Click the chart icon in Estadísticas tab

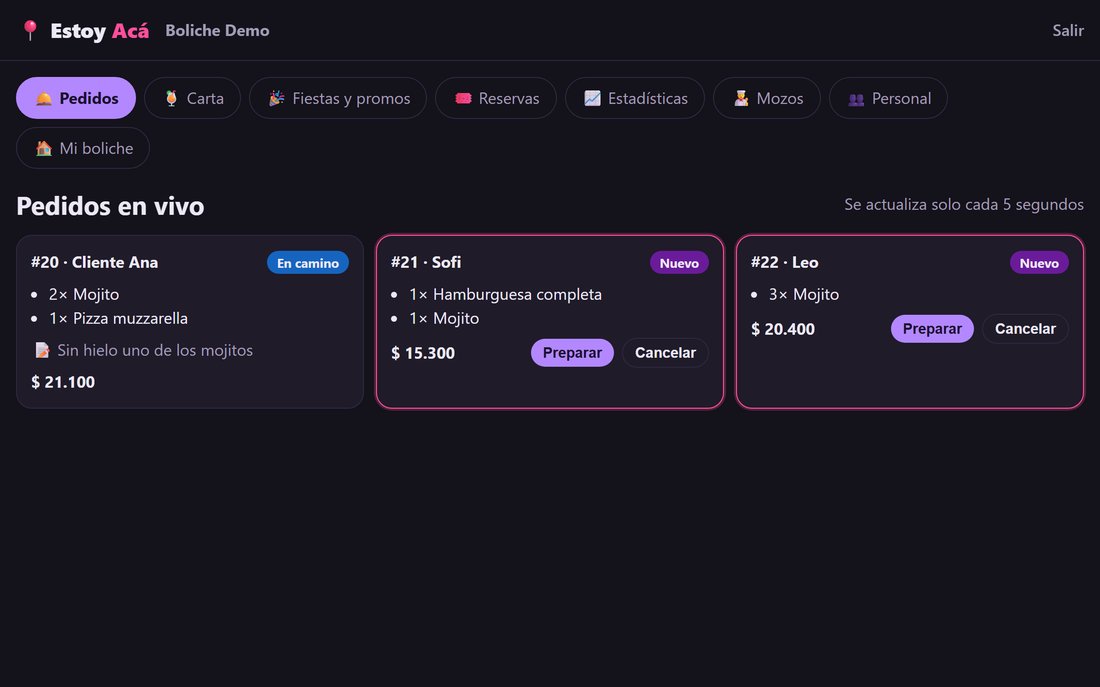(592, 98)
